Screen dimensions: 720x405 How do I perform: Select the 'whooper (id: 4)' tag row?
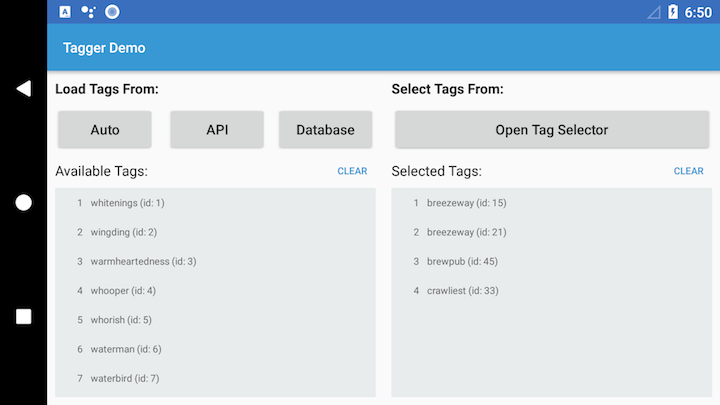tap(215, 291)
